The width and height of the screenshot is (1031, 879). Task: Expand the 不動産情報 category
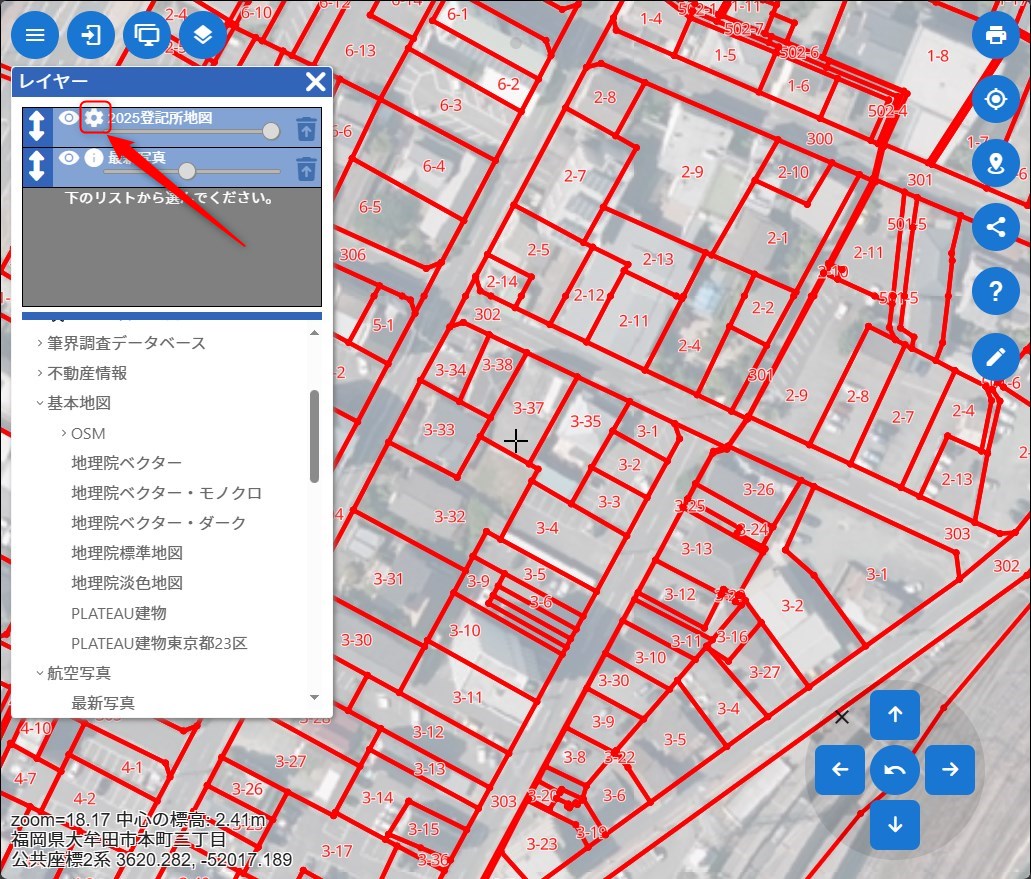[x=87, y=373]
